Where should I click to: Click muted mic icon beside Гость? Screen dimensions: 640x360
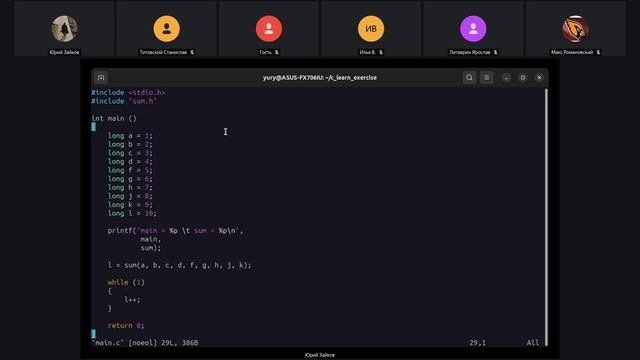[277, 52]
